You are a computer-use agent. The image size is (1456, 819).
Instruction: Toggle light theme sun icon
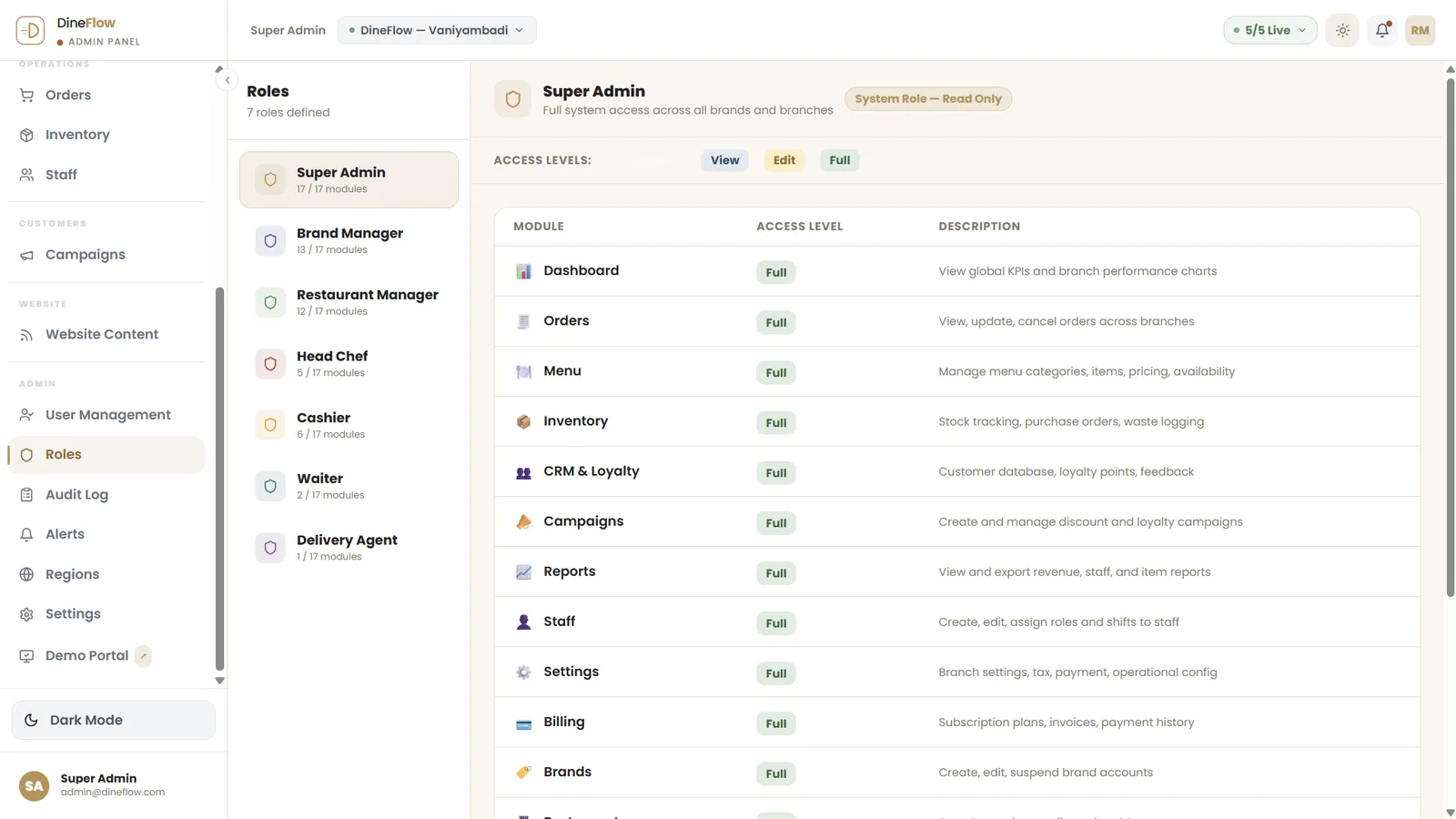(x=1342, y=30)
